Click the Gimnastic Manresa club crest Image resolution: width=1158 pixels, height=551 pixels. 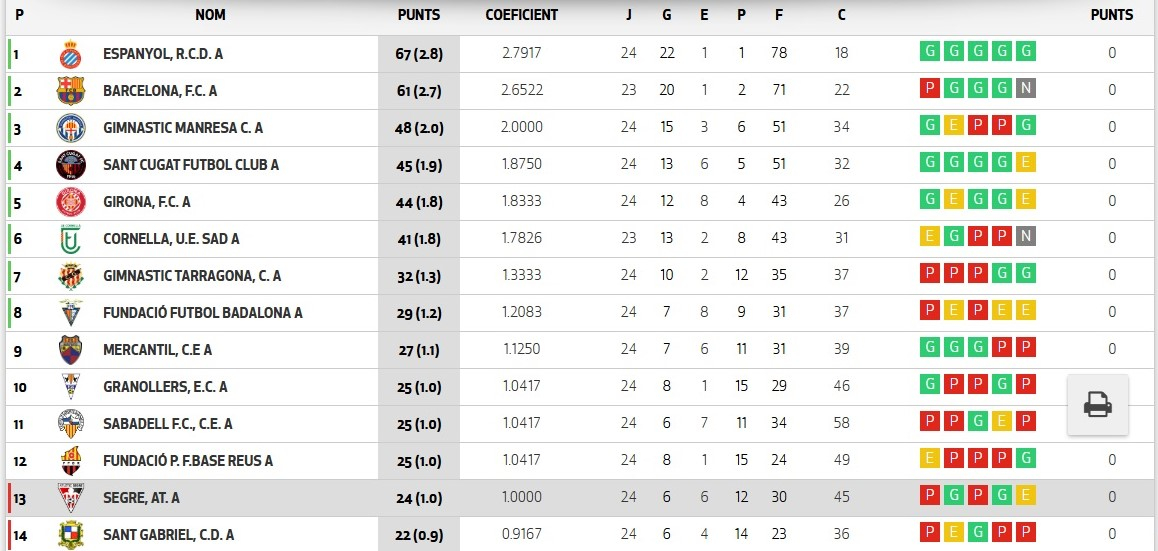[70, 128]
